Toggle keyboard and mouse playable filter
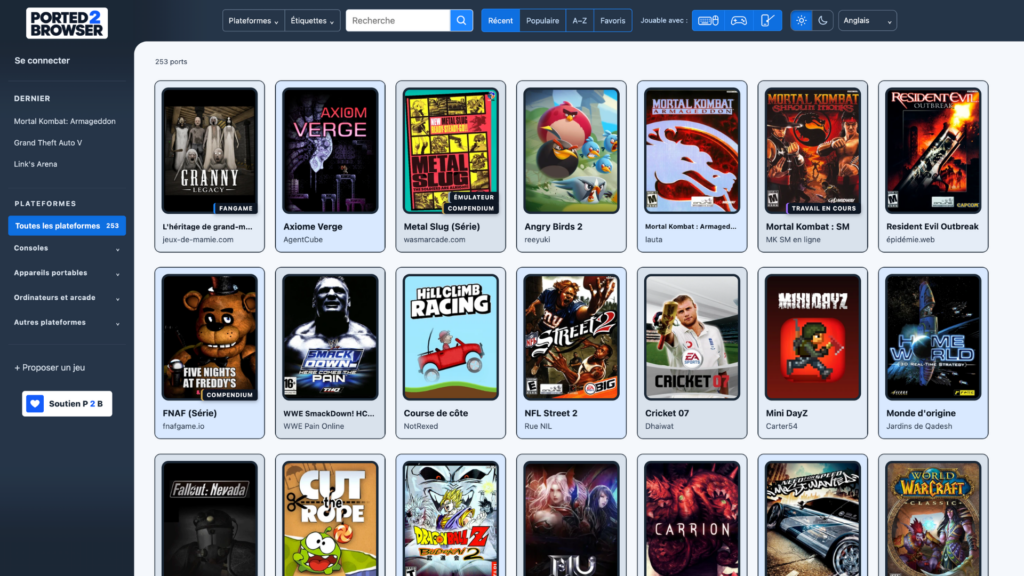 708,20
